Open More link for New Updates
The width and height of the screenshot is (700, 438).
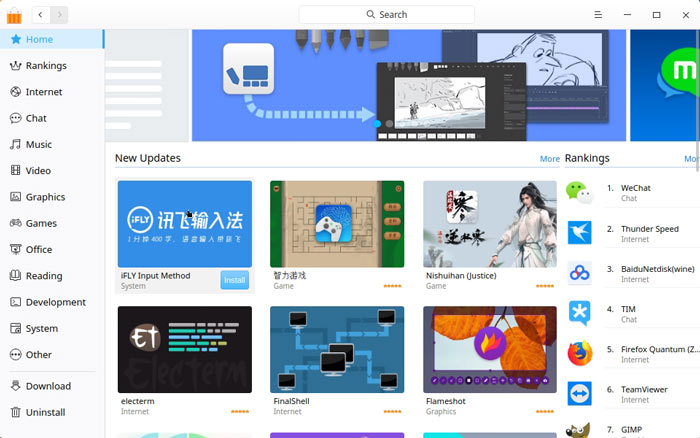pos(550,159)
